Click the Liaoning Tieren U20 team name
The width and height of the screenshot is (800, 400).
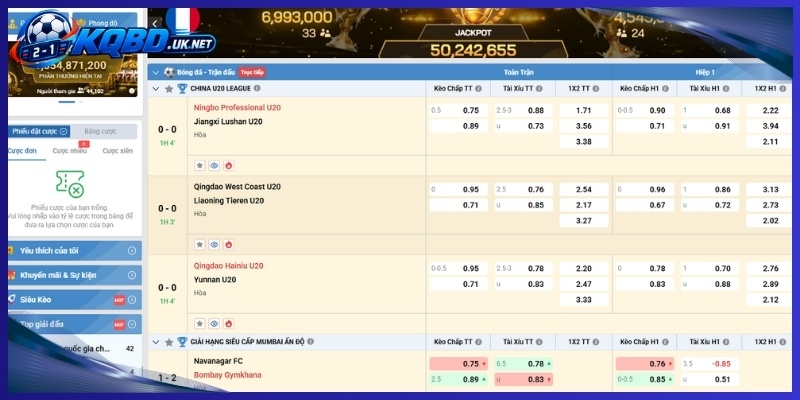229,201
